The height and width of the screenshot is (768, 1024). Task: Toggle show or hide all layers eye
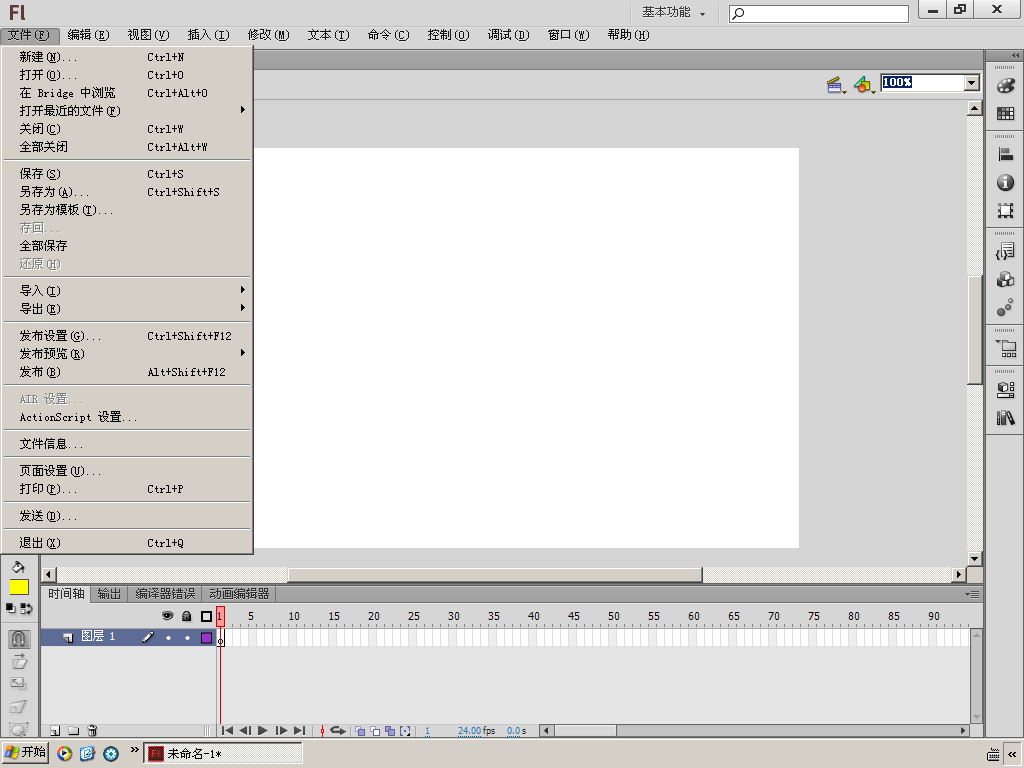168,616
